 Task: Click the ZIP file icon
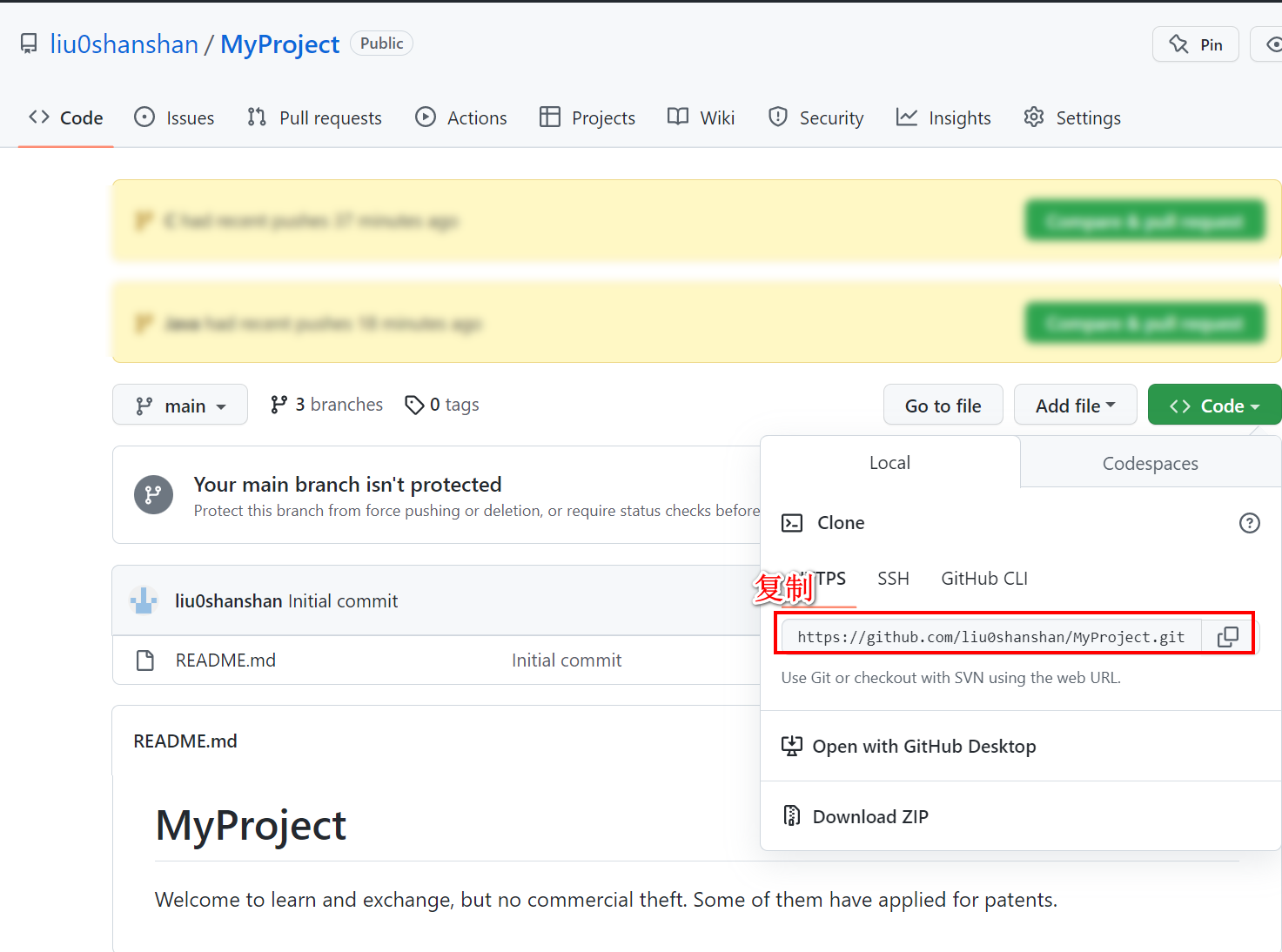(792, 815)
